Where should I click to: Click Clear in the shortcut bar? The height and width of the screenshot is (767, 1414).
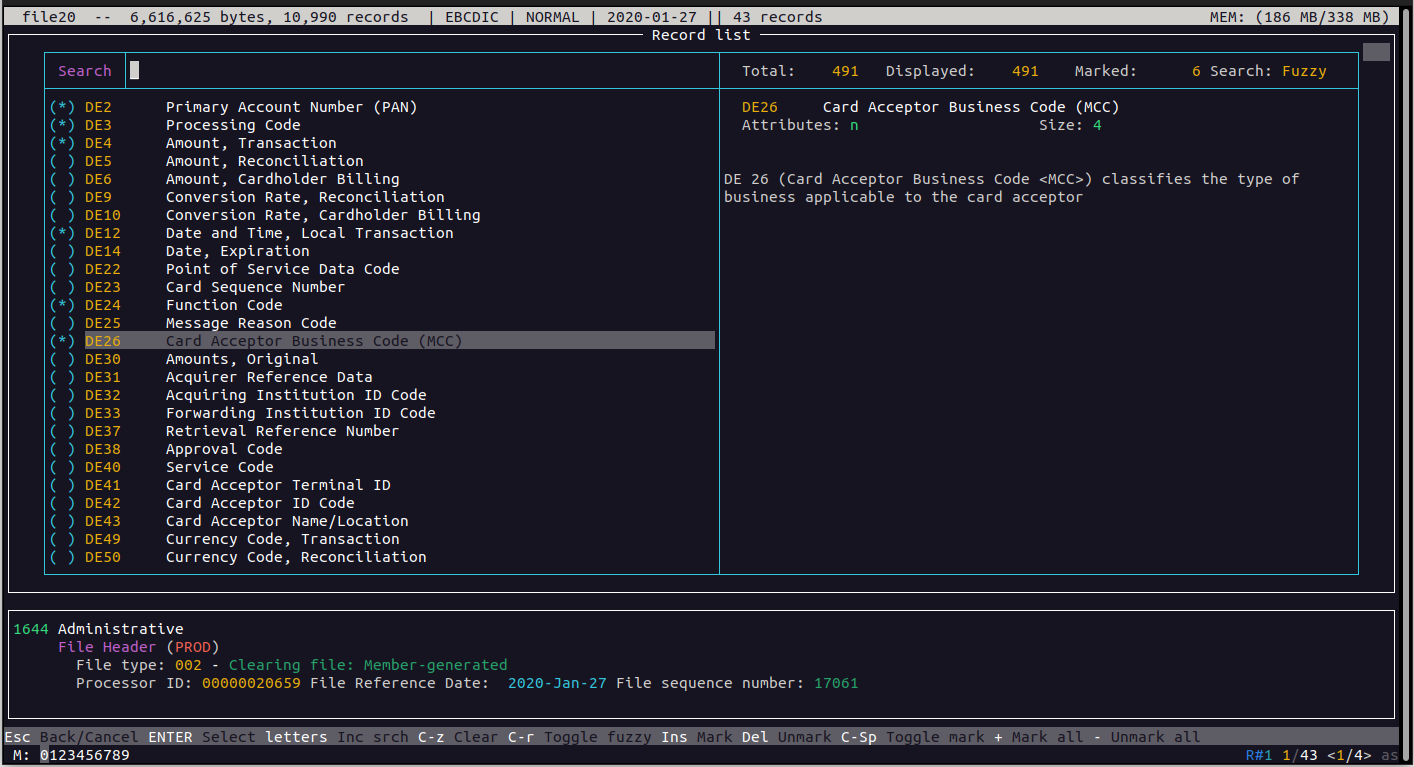(476, 737)
